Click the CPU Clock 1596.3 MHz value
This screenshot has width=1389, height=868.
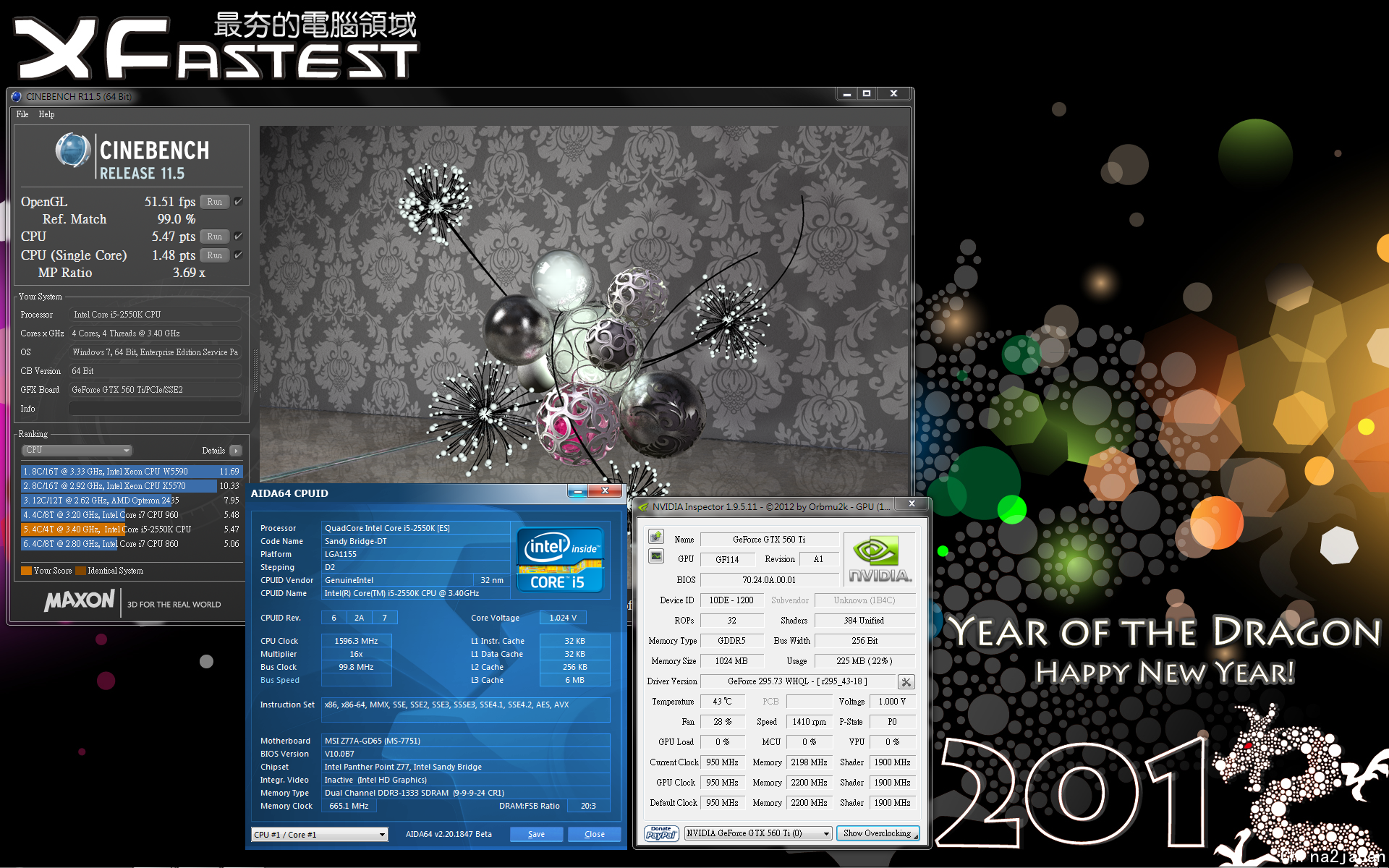356,641
